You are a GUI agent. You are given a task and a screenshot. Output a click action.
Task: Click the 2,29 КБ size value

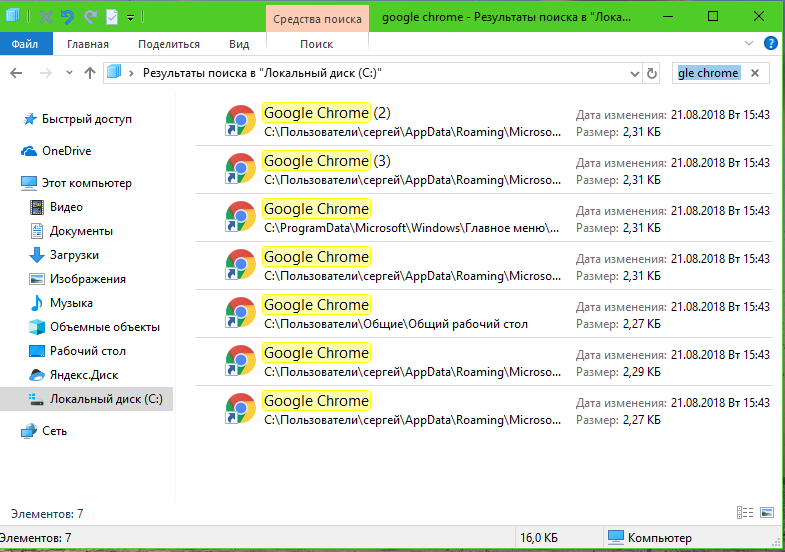tap(642, 372)
